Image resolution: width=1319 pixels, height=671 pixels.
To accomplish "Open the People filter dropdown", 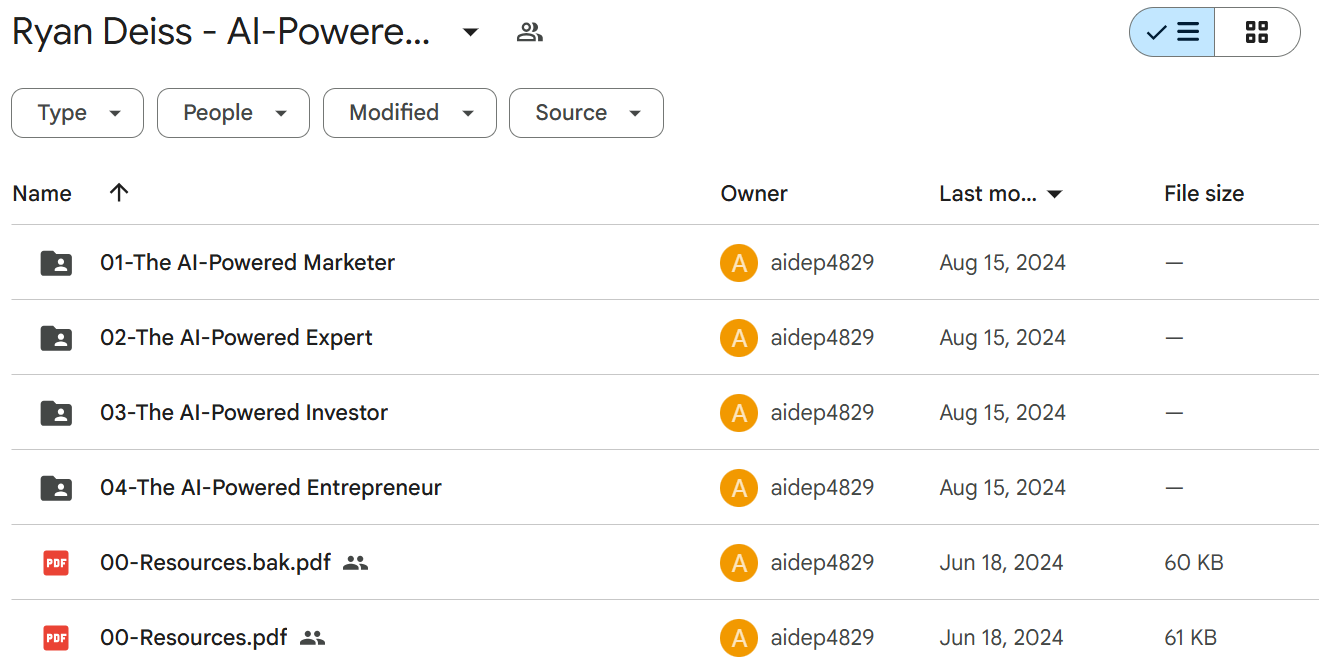I will [x=234, y=113].
